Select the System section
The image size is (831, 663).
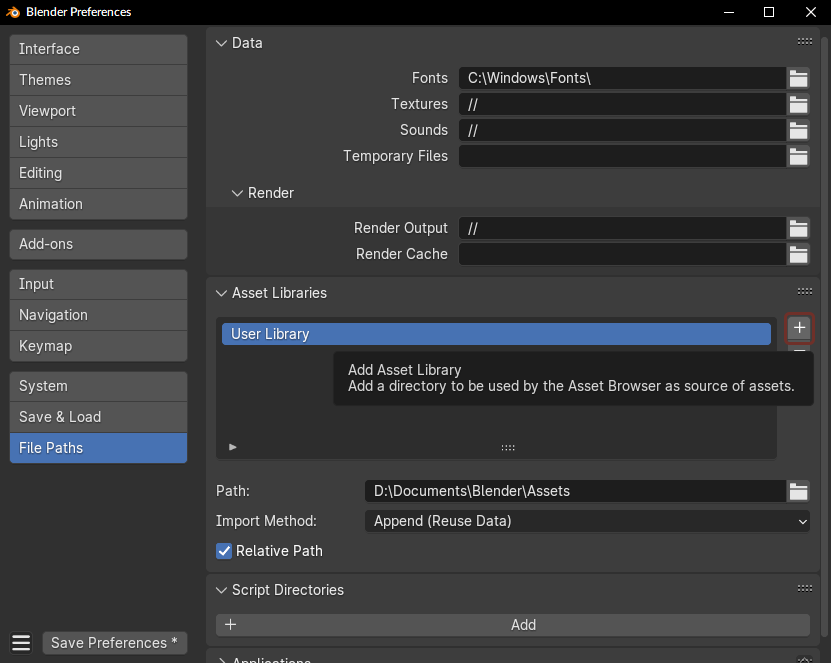99,386
